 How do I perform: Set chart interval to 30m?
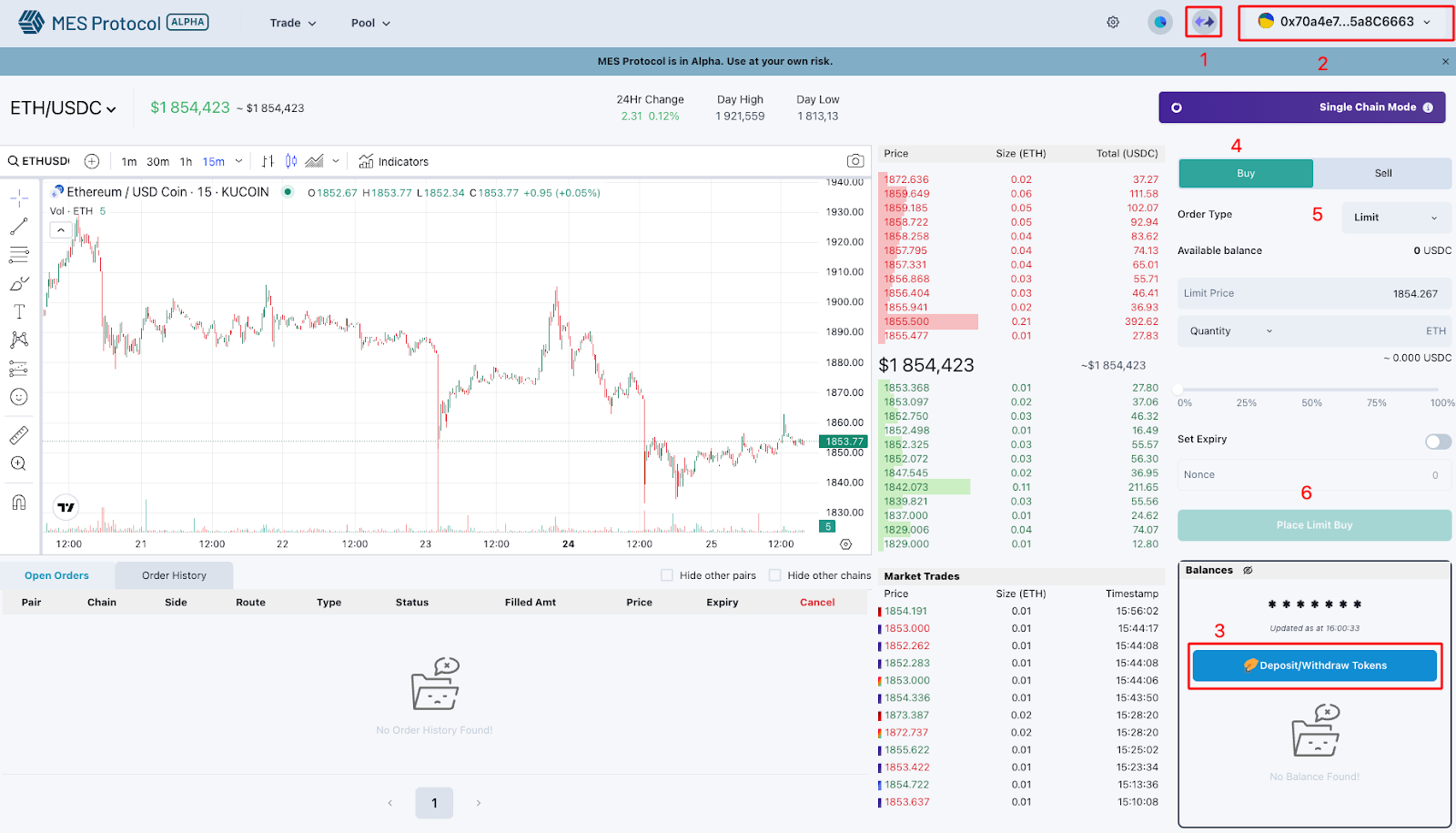point(158,162)
